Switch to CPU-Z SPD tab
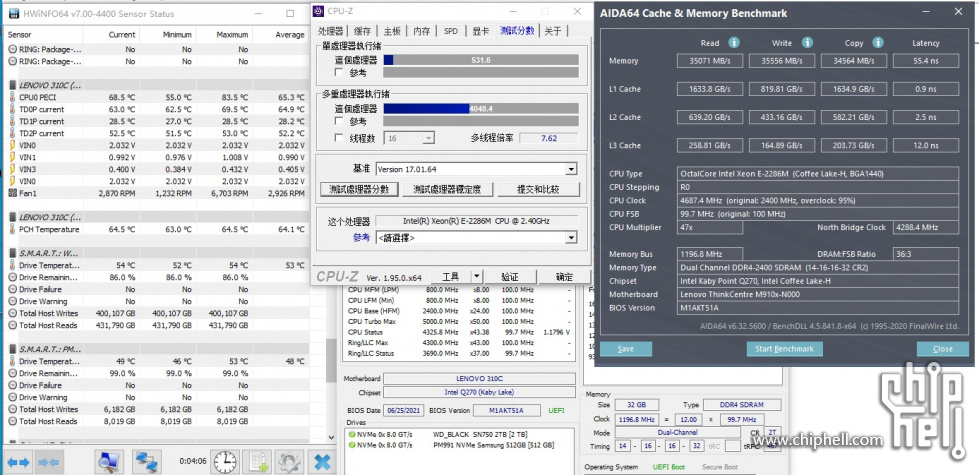The height and width of the screenshot is (475, 979). coord(451,31)
